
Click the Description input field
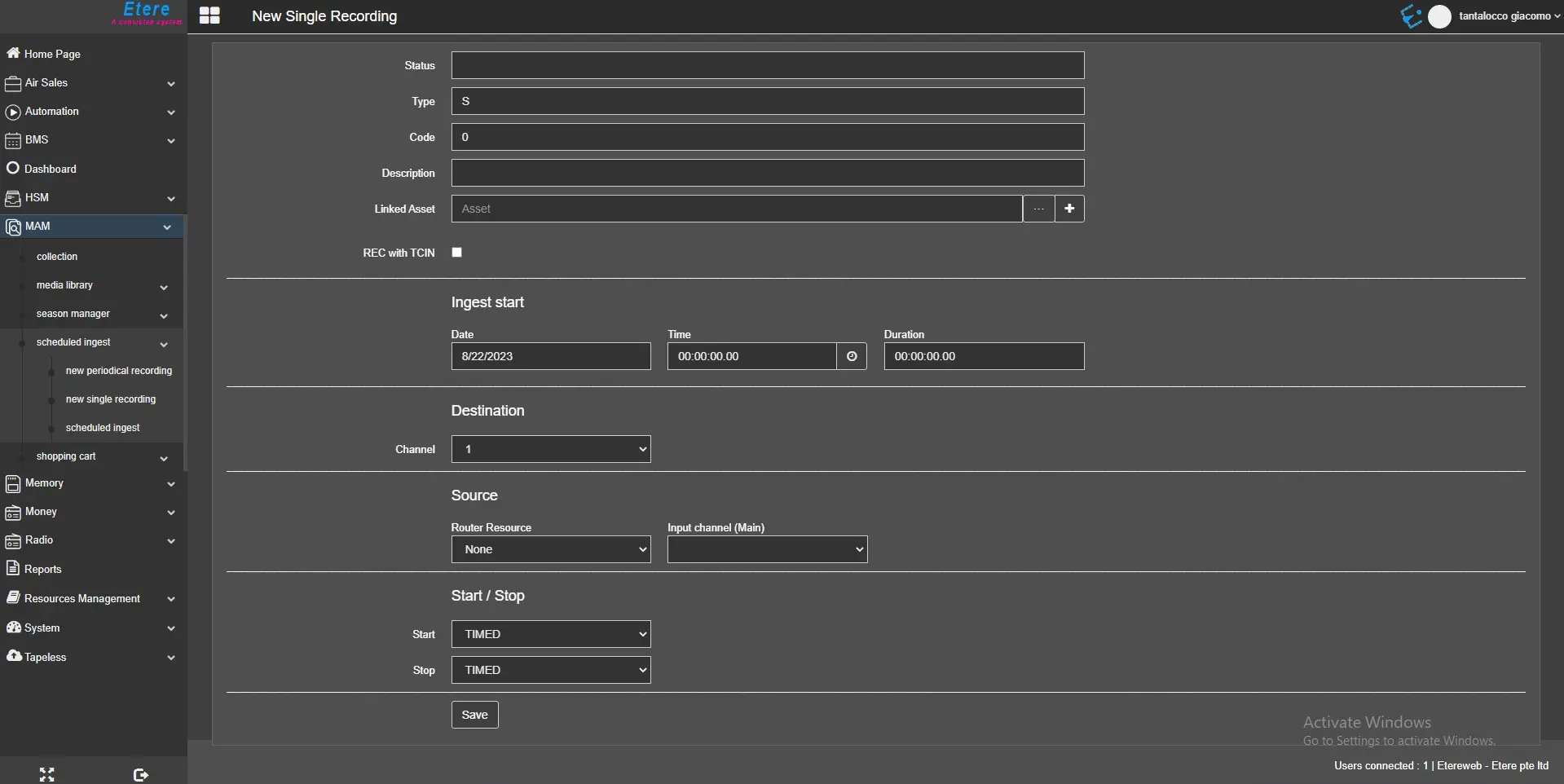coord(767,173)
